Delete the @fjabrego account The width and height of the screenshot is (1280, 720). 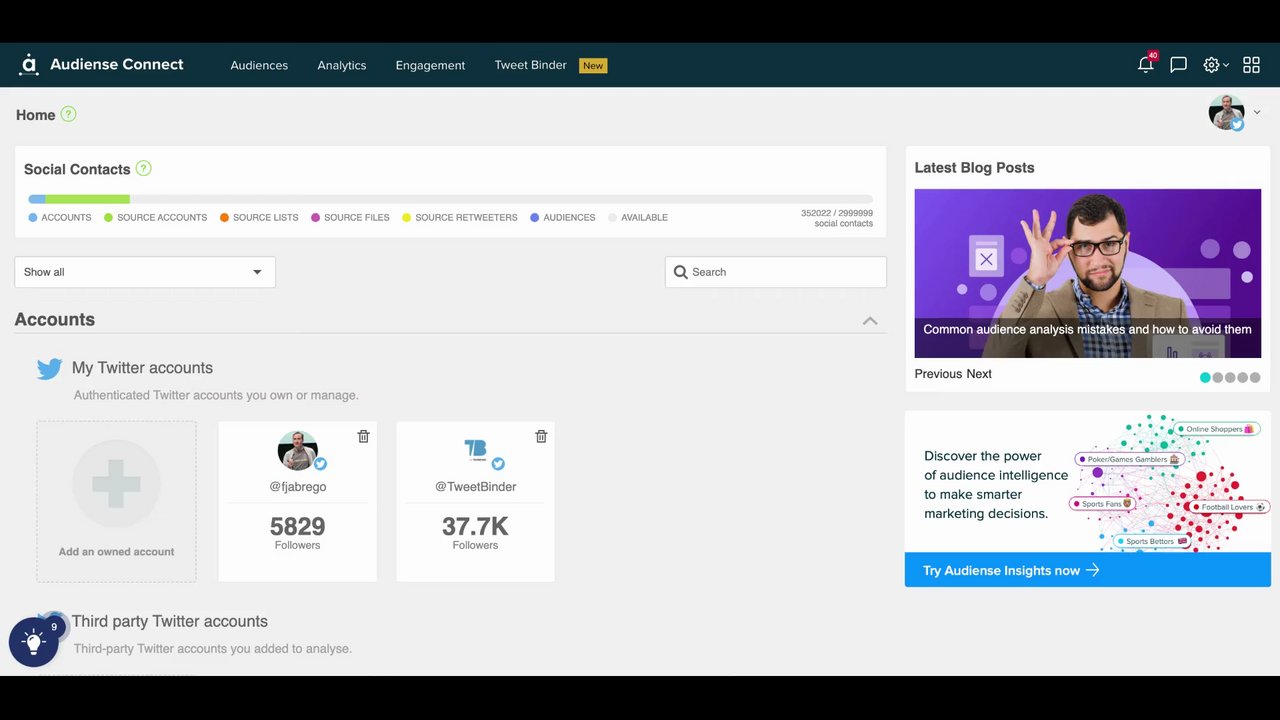click(x=363, y=436)
